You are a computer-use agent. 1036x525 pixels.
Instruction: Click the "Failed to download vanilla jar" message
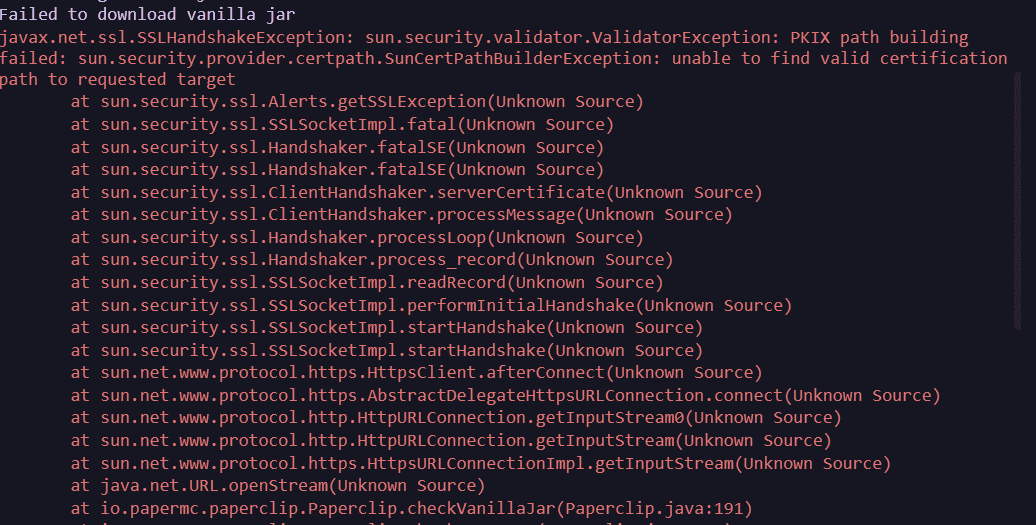coord(147,14)
